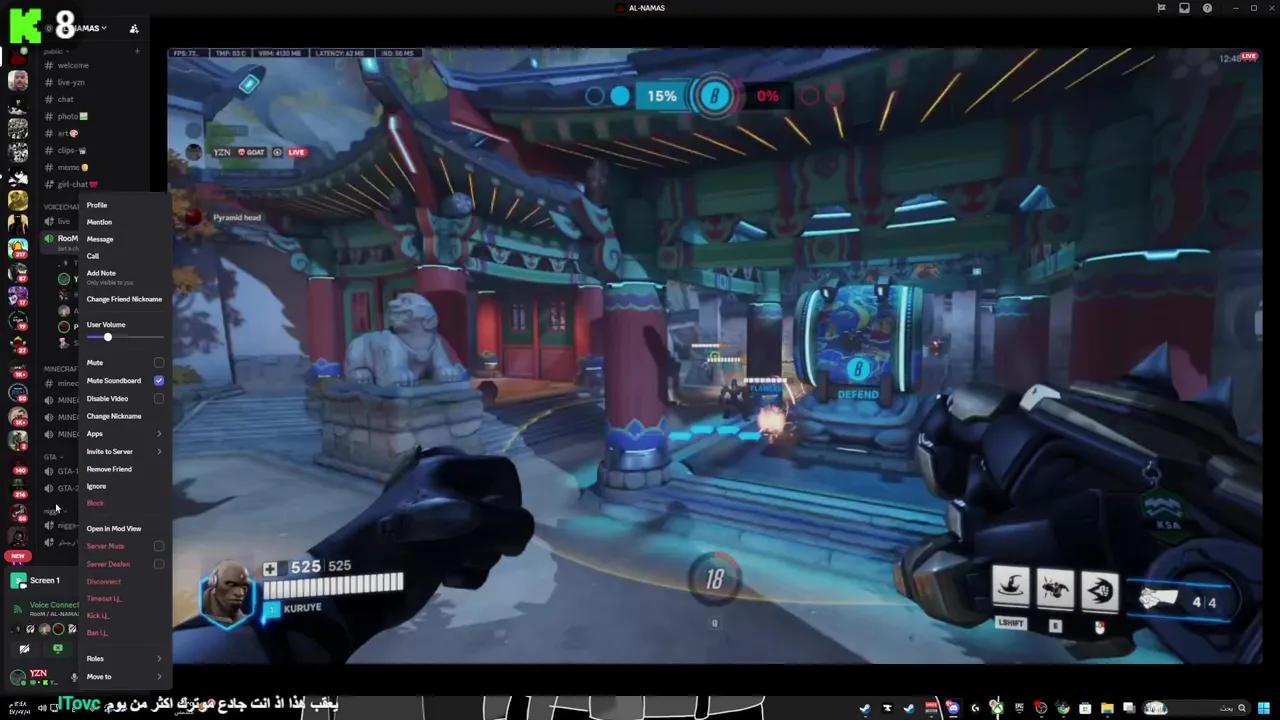Image resolution: width=1280 pixels, height=720 pixels.
Task: Click the live voice channel speaker icon
Action: [49, 221]
